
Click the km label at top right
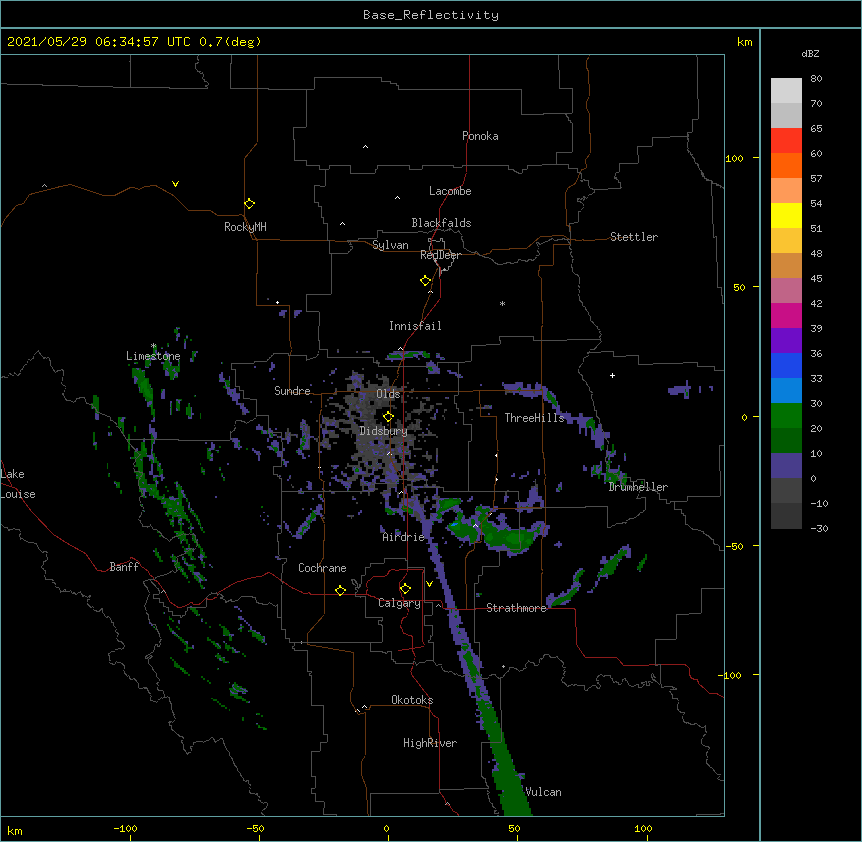point(744,42)
